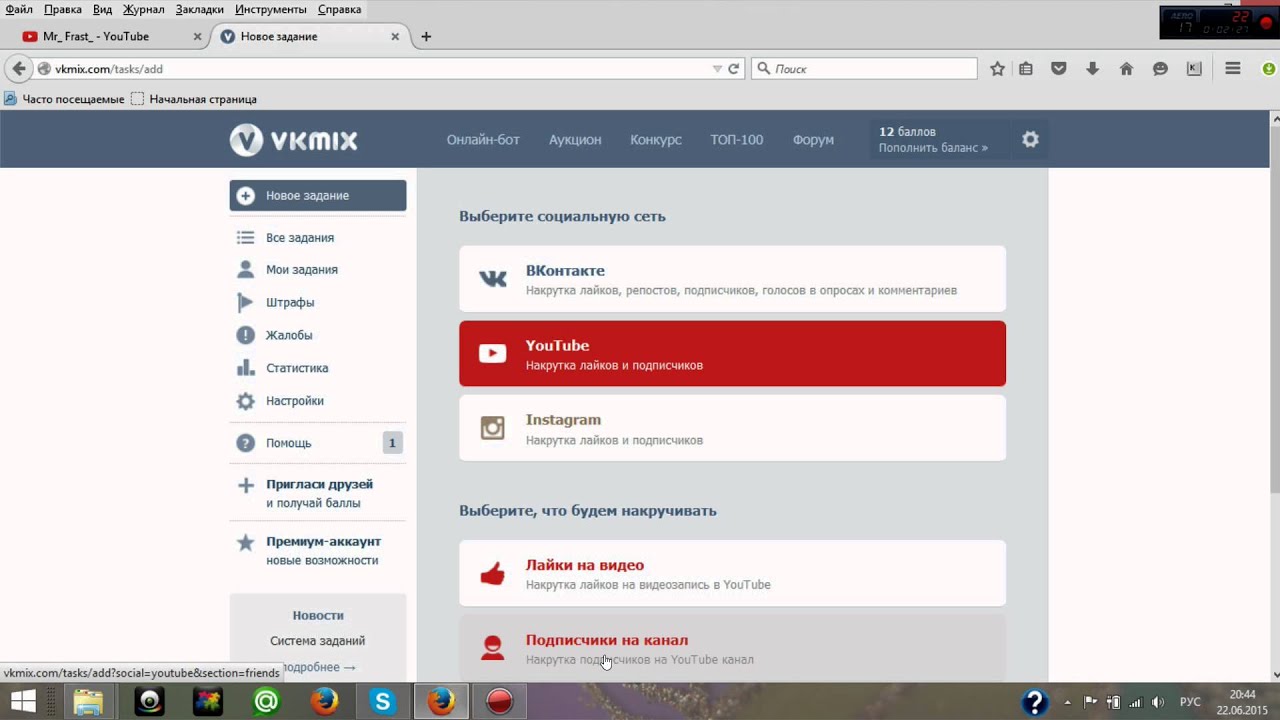Open the Аукцион page from top navigation

pyautogui.click(x=575, y=140)
